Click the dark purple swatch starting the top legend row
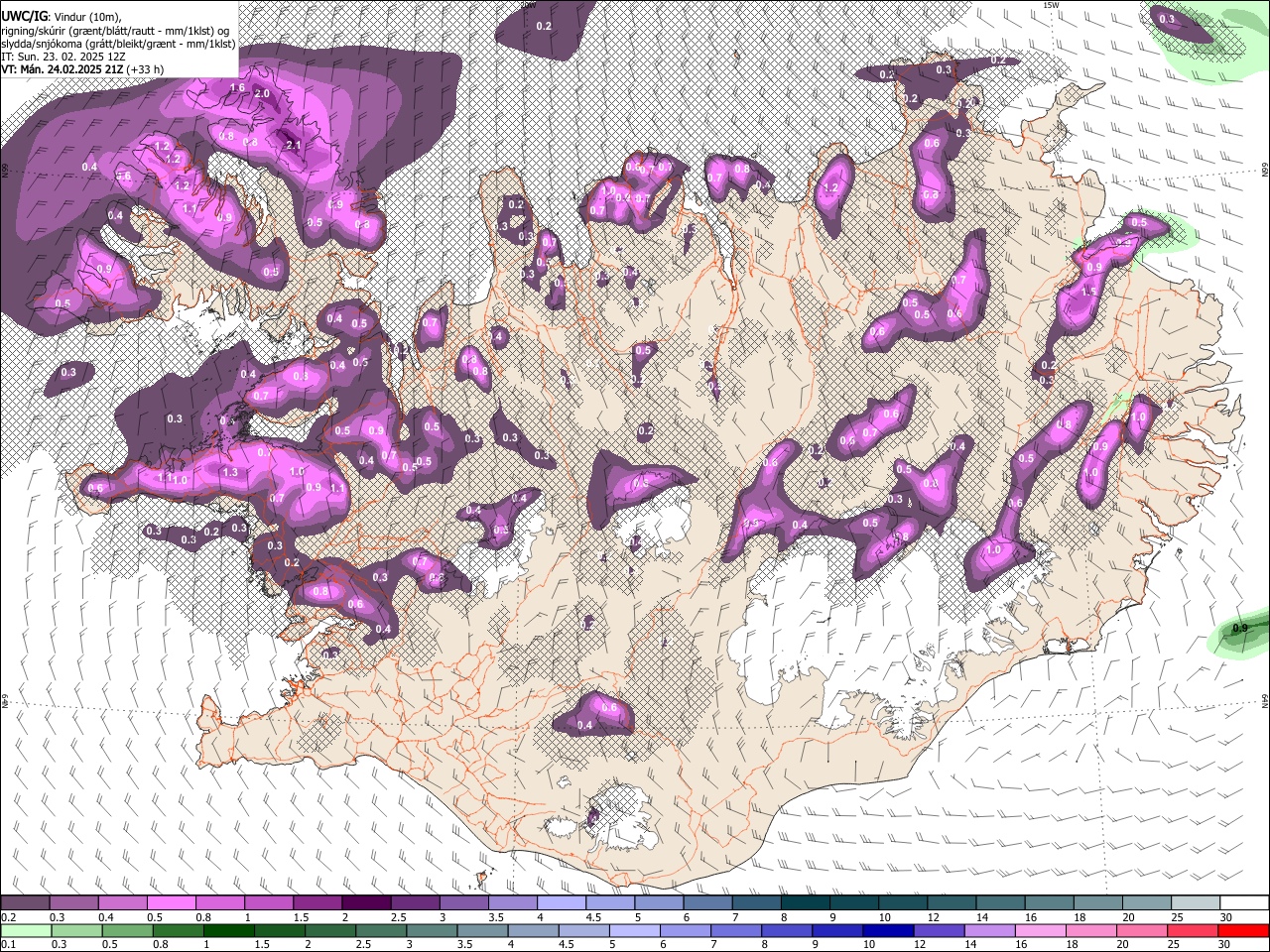The width and height of the screenshot is (1270, 952). coord(25,902)
